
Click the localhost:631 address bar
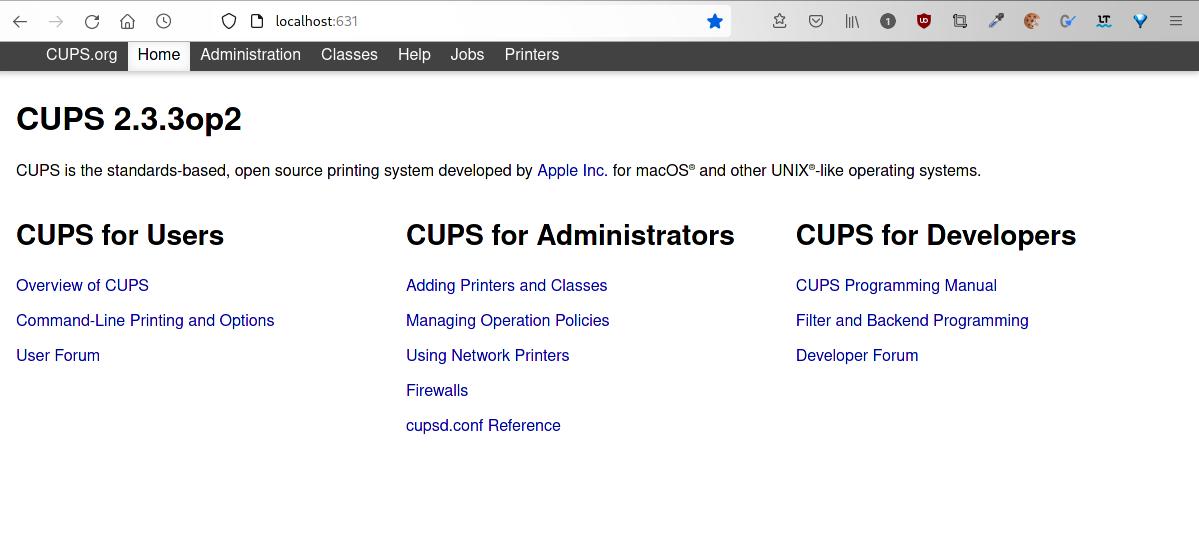(474, 21)
